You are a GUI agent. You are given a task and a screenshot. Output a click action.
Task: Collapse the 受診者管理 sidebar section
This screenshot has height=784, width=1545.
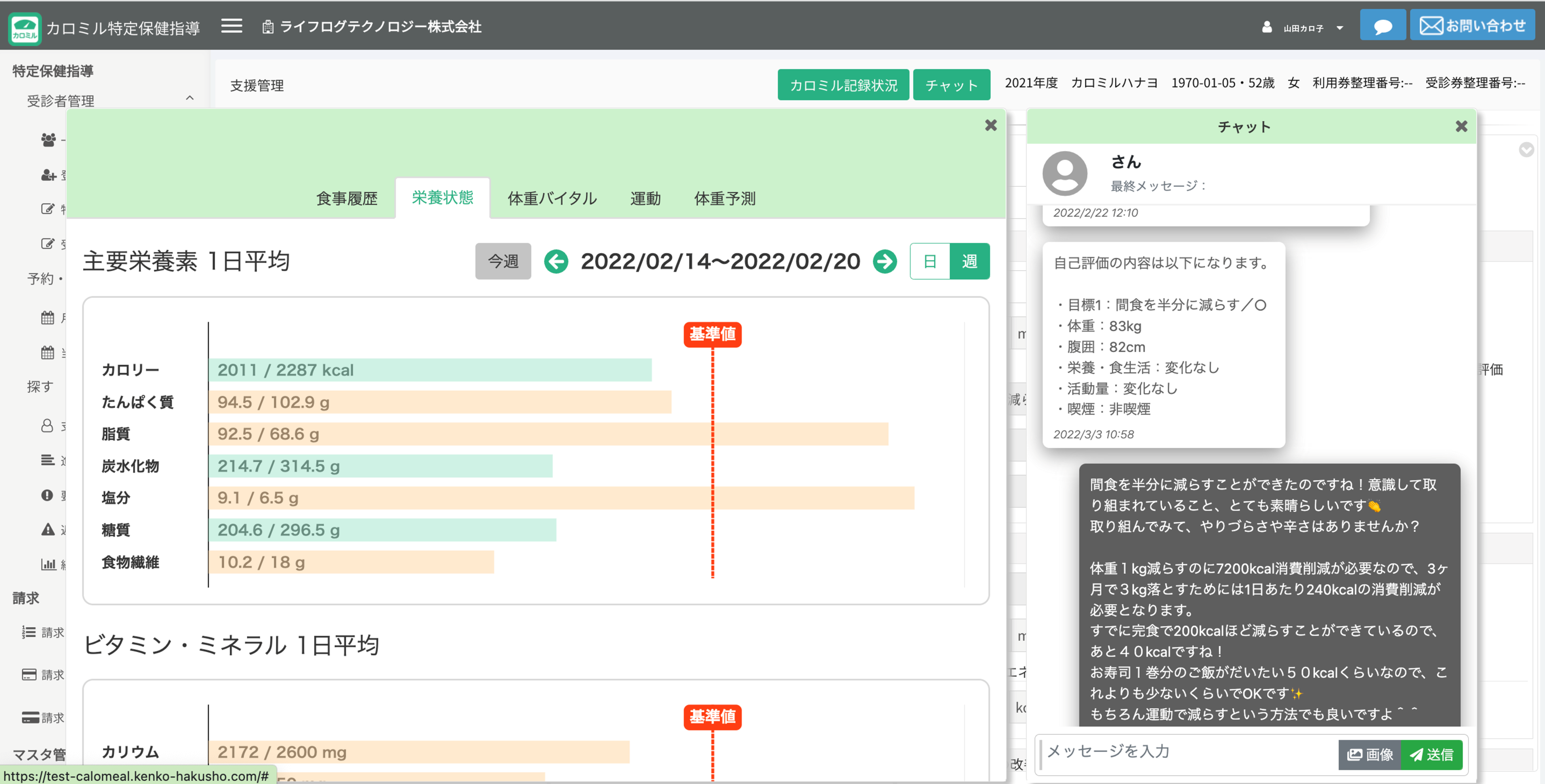189,98
